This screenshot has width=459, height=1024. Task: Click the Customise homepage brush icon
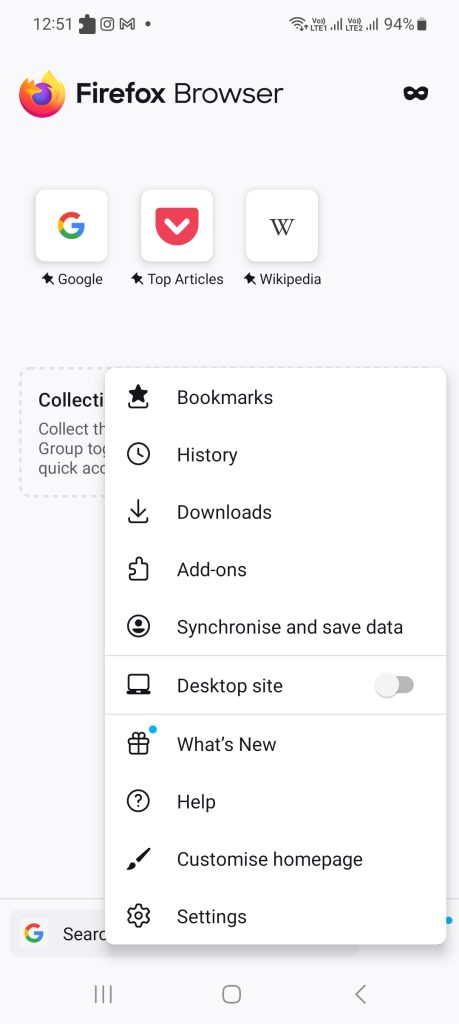138,859
